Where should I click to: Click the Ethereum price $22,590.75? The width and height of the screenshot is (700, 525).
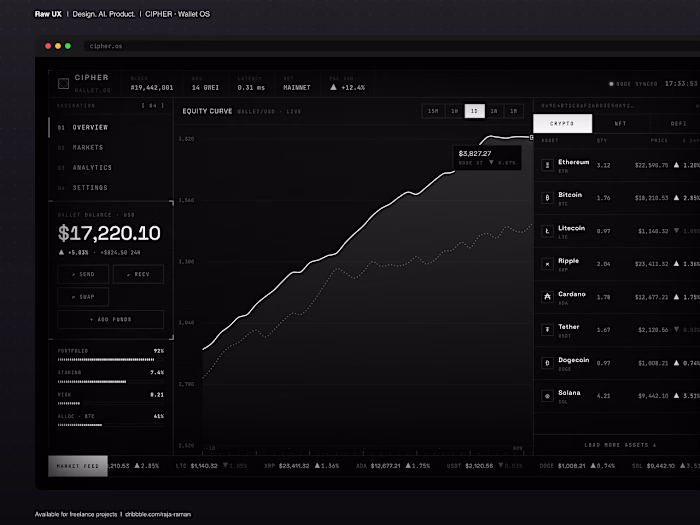(651, 165)
